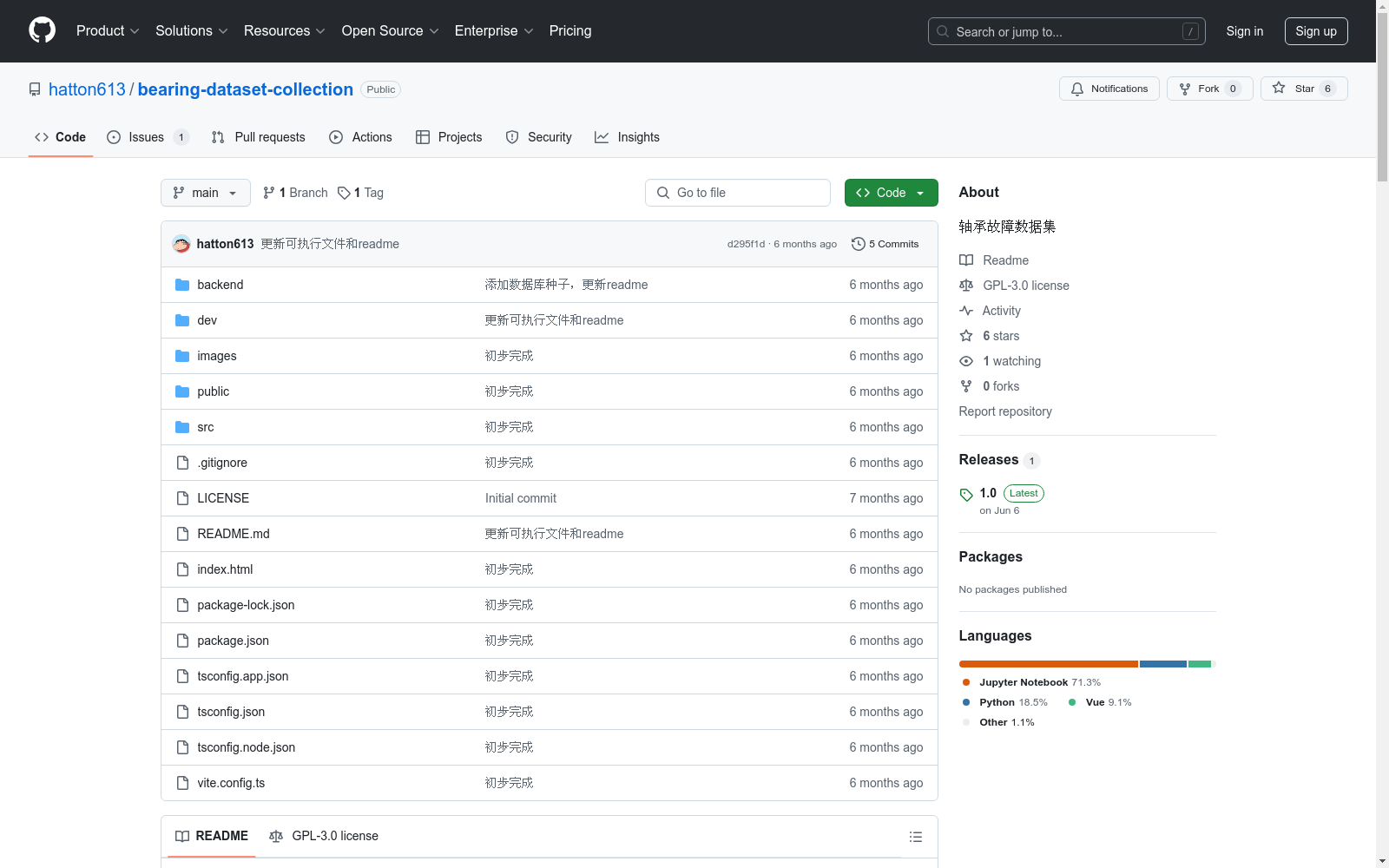Click the release 1.0 tag icon
Image resolution: width=1389 pixels, height=868 pixels.
coord(966,494)
